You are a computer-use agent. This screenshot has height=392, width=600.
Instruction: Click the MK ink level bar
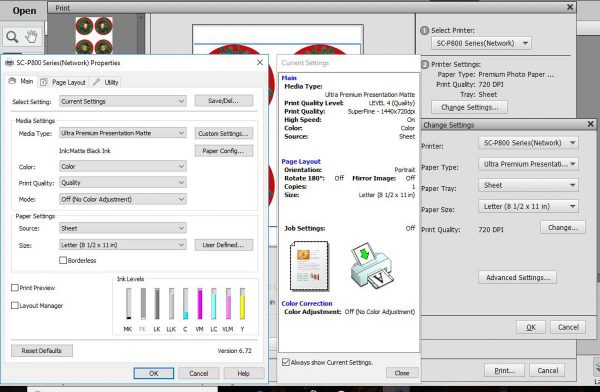tap(129, 304)
